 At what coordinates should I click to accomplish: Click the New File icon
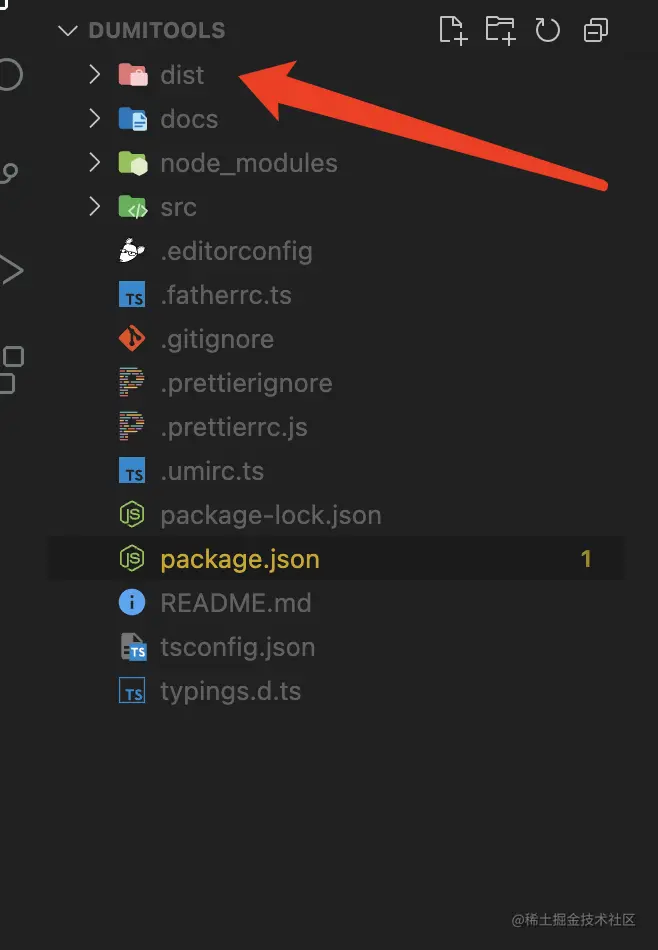coord(453,30)
